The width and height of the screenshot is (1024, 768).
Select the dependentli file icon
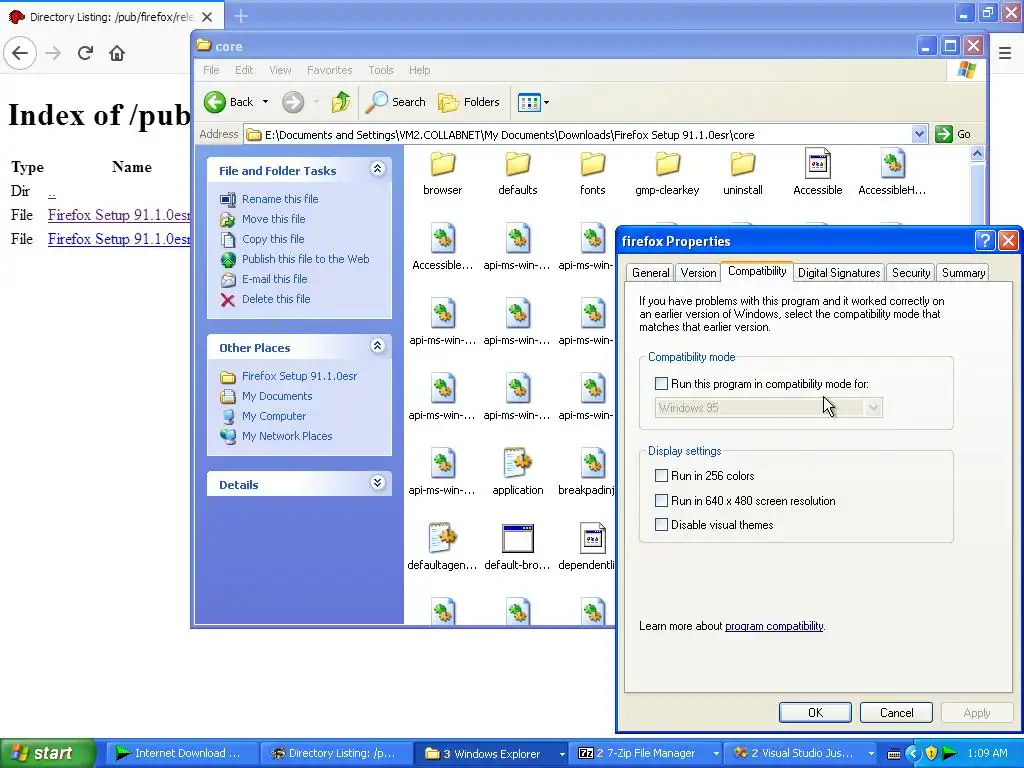pyautogui.click(x=593, y=538)
